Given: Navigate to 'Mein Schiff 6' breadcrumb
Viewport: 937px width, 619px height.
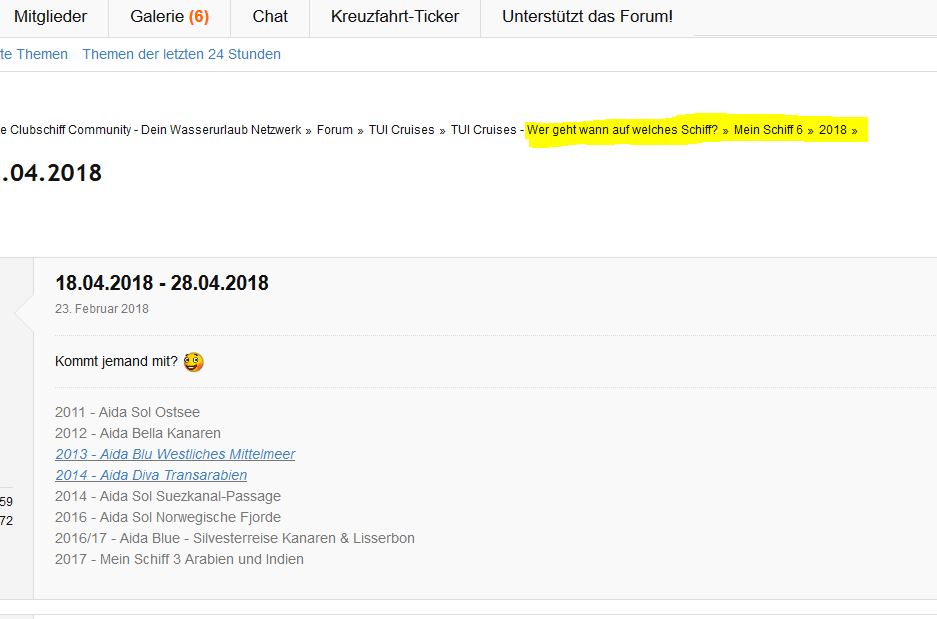Looking at the screenshot, I should [x=768, y=130].
